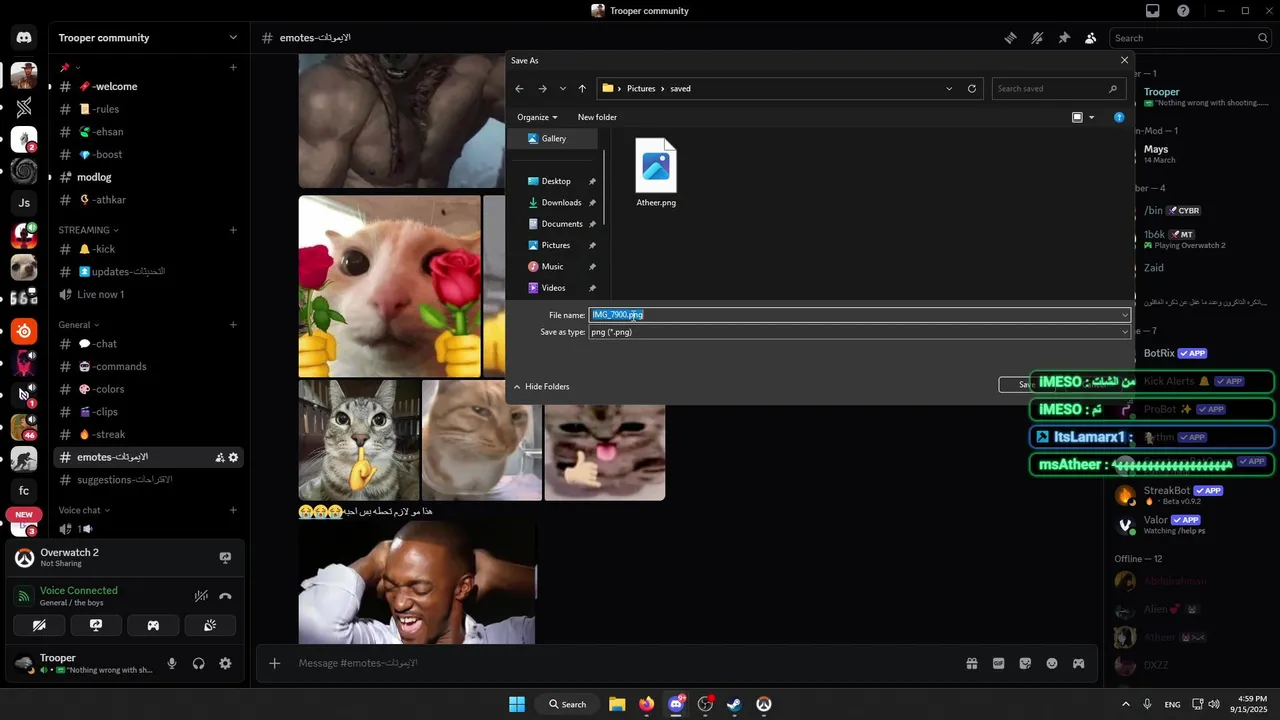Open Threads icon in channel header
1280x720 pixels.
pos(1011,38)
